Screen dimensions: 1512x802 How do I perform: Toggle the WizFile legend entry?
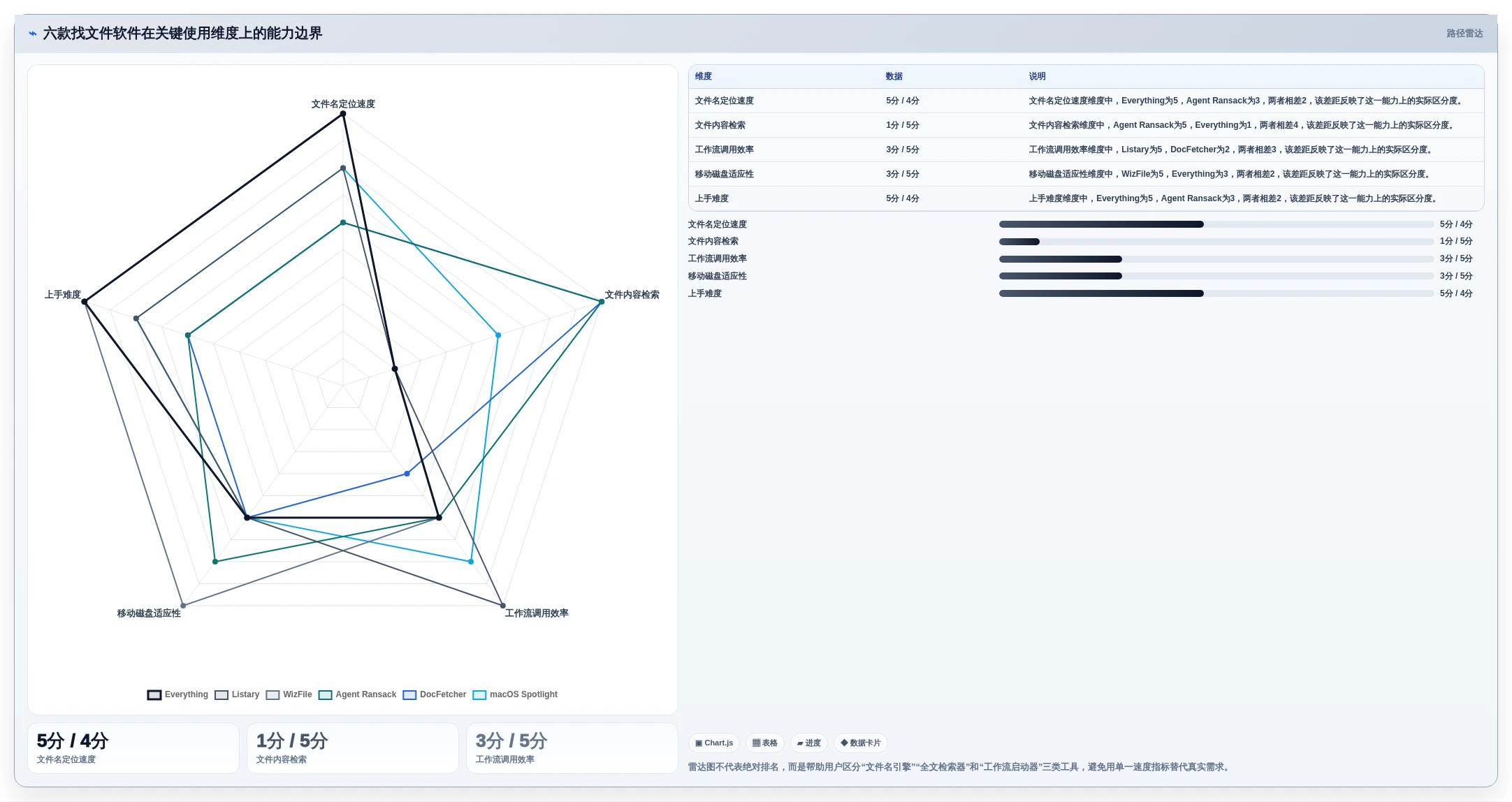coord(289,694)
